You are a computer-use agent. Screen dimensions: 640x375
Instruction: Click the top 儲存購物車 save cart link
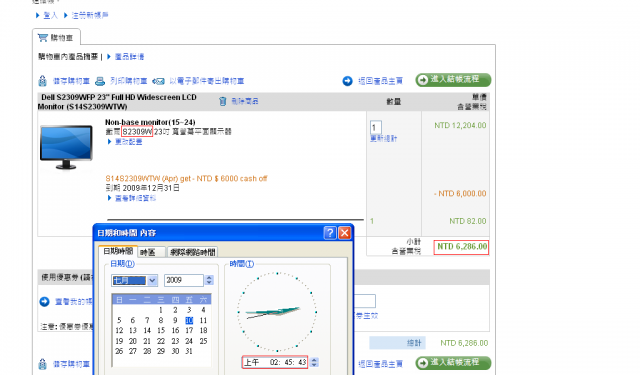[x=71, y=81]
